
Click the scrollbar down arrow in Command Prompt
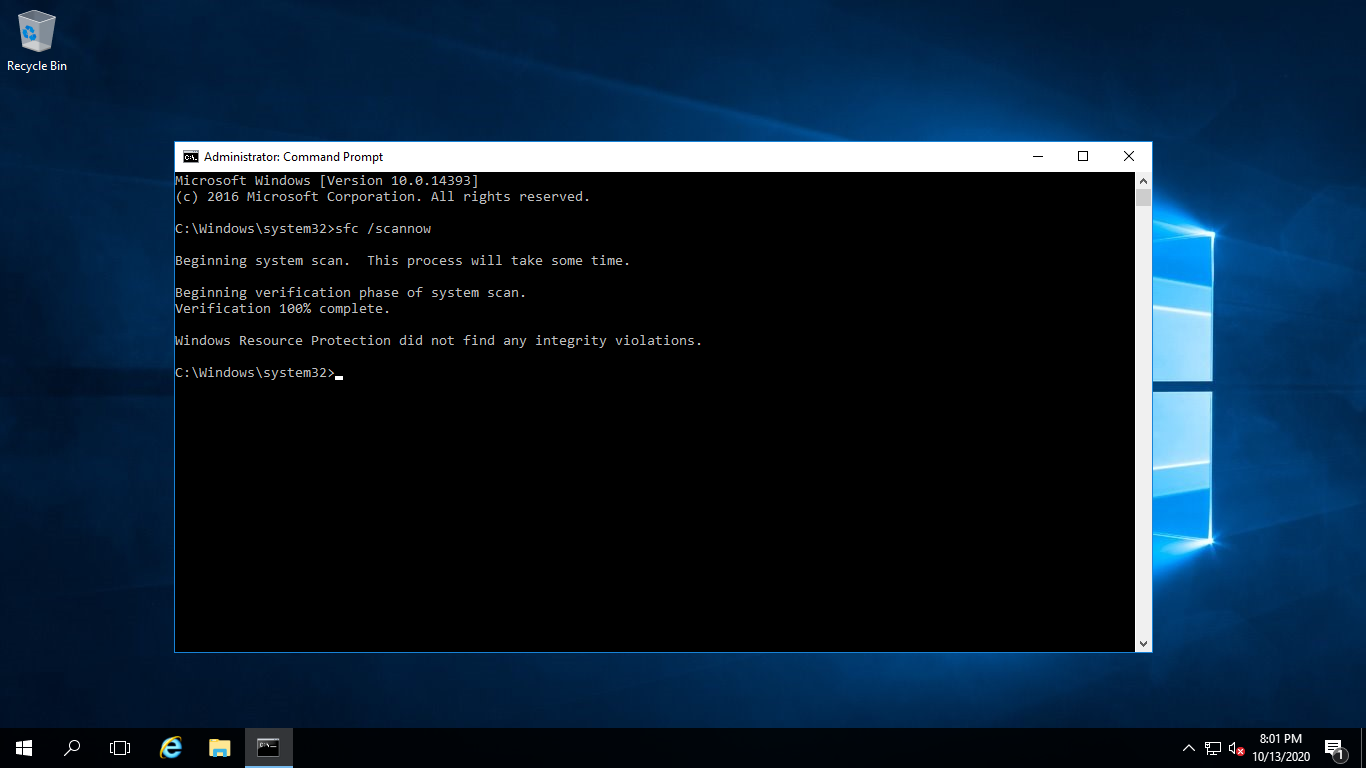pyautogui.click(x=1143, y=643)
